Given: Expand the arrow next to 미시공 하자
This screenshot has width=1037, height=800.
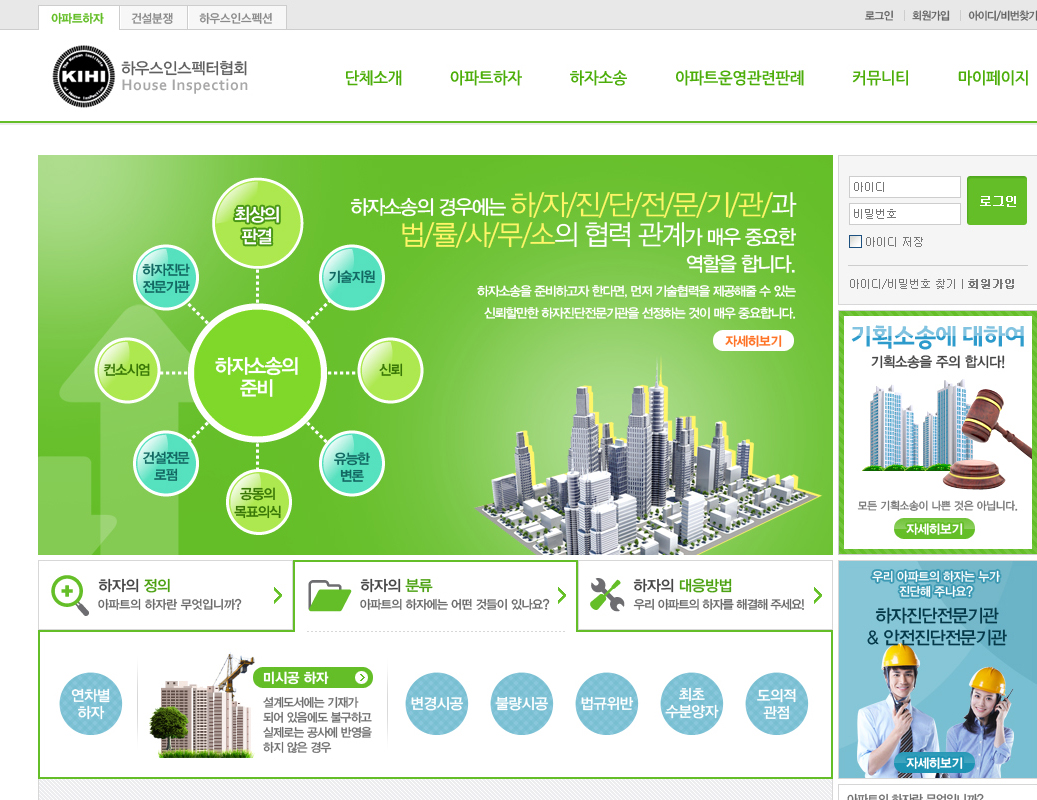Looking at the screenshot, I should pyautogui.click(x=361, y=678).
